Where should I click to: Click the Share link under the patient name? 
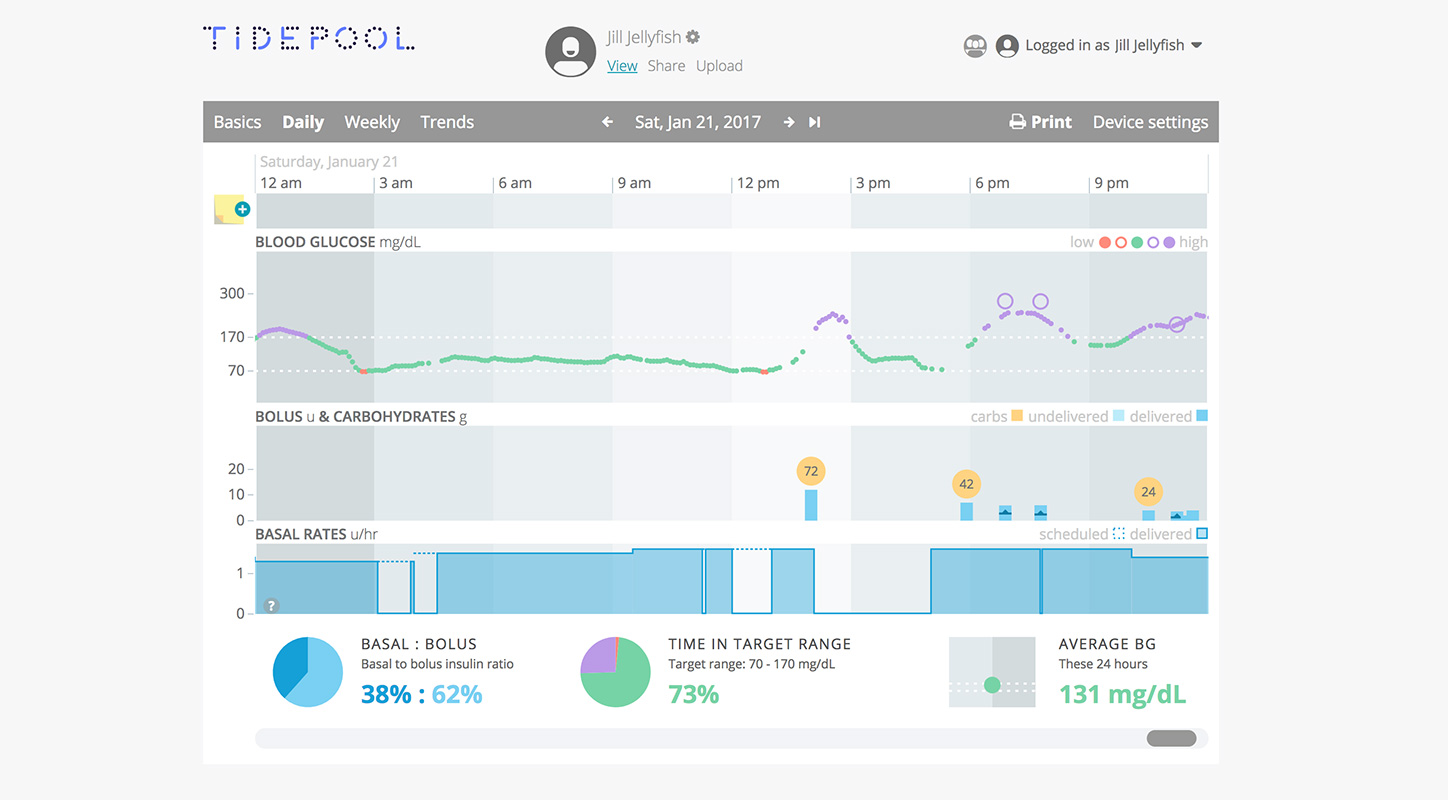pyautogui.click(x=665, y=65)
